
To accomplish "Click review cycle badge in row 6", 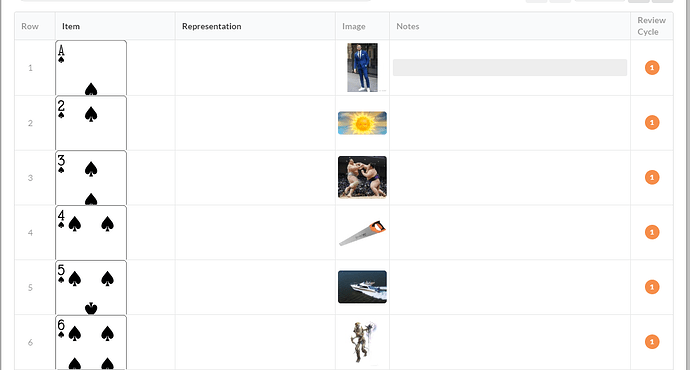I will 652,342.
